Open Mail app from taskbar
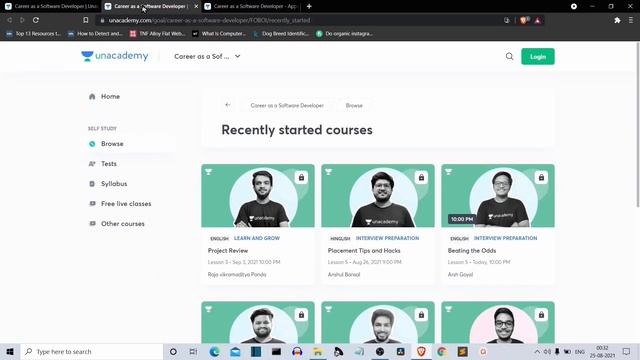Image resolution: width=640 pixels, height=360 pixels. click(x=235, y=351)
